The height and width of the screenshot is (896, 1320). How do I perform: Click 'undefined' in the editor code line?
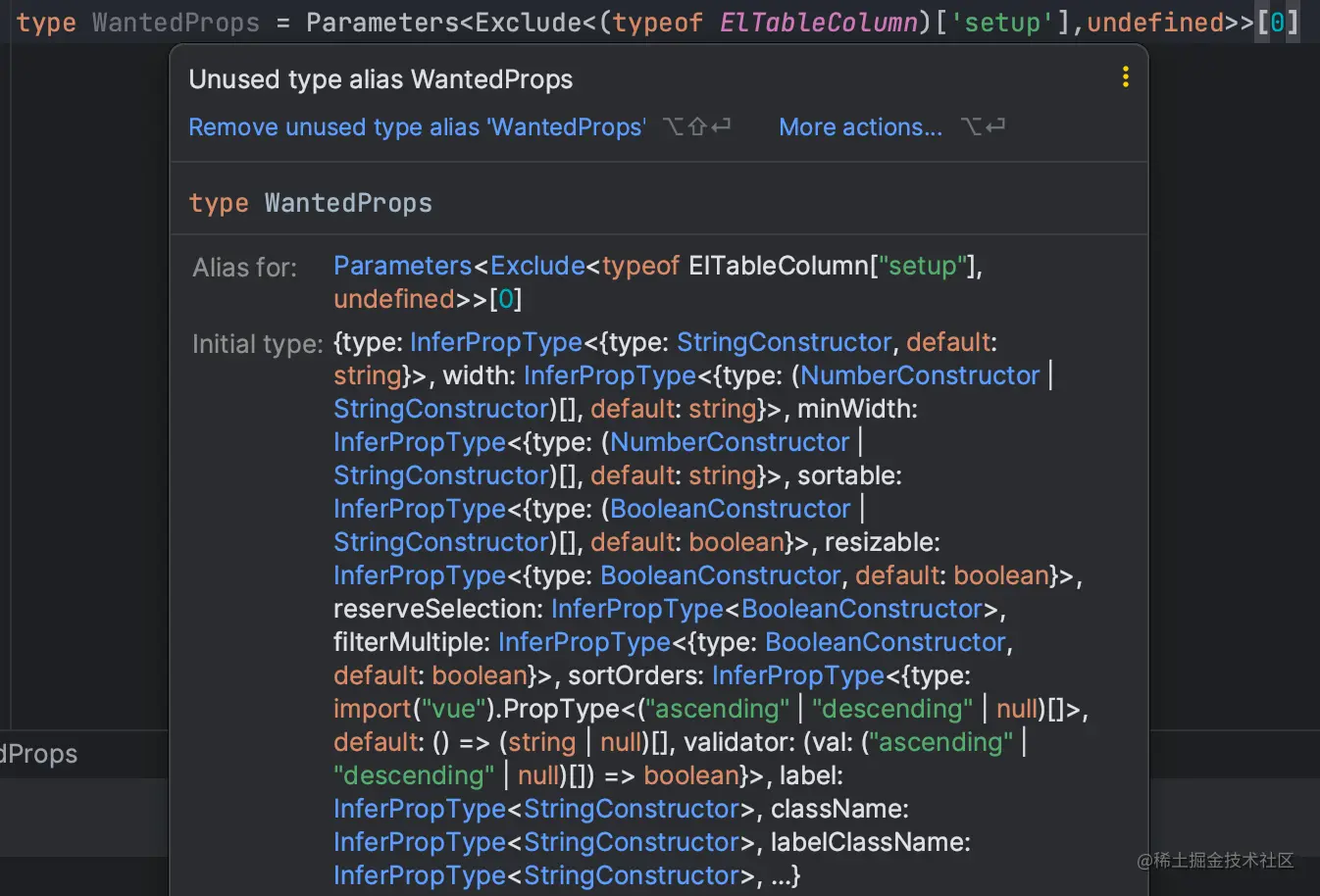pyautogui.click(x=1155, y=23)
